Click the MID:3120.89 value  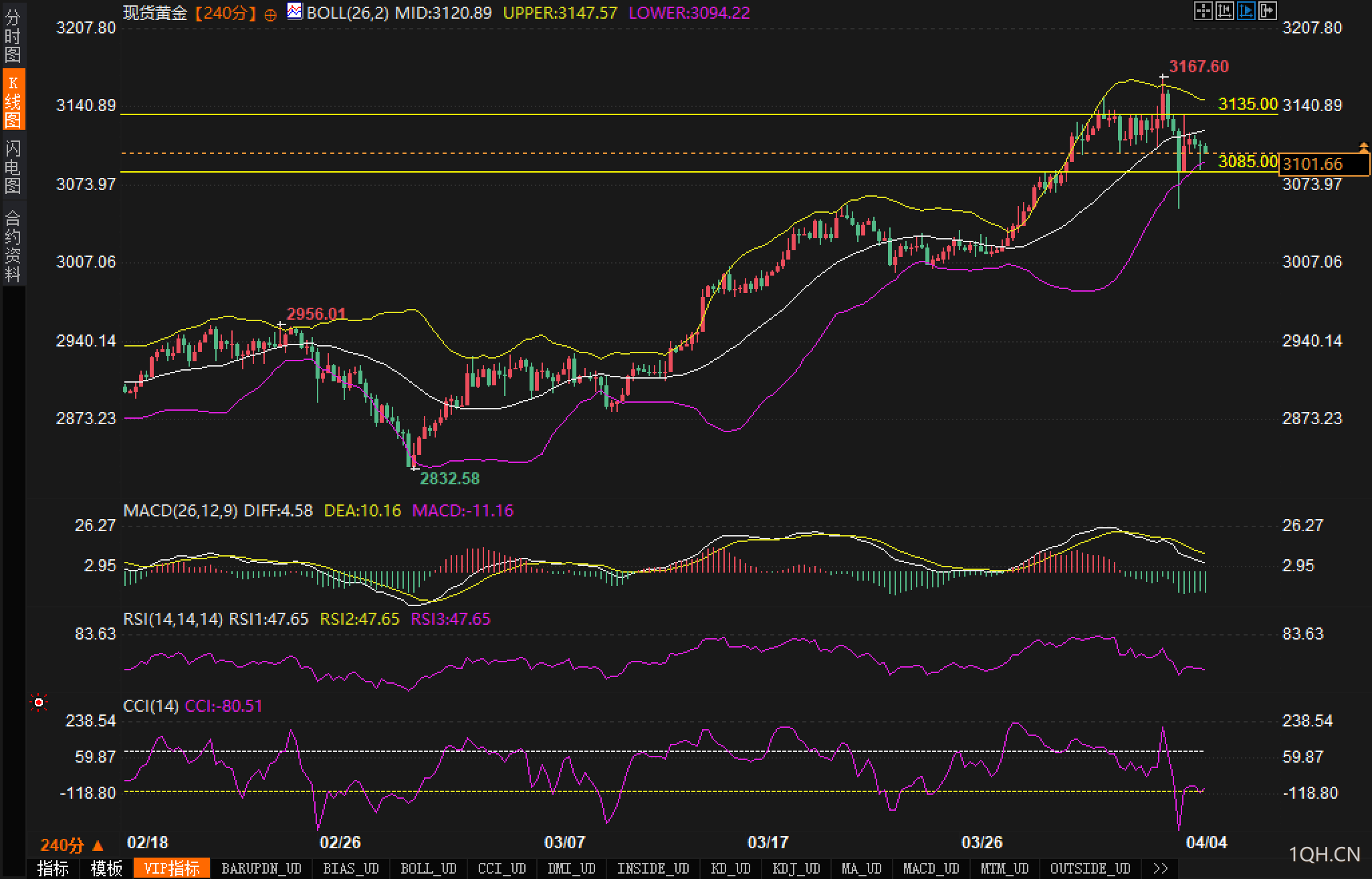coord(443,13)
